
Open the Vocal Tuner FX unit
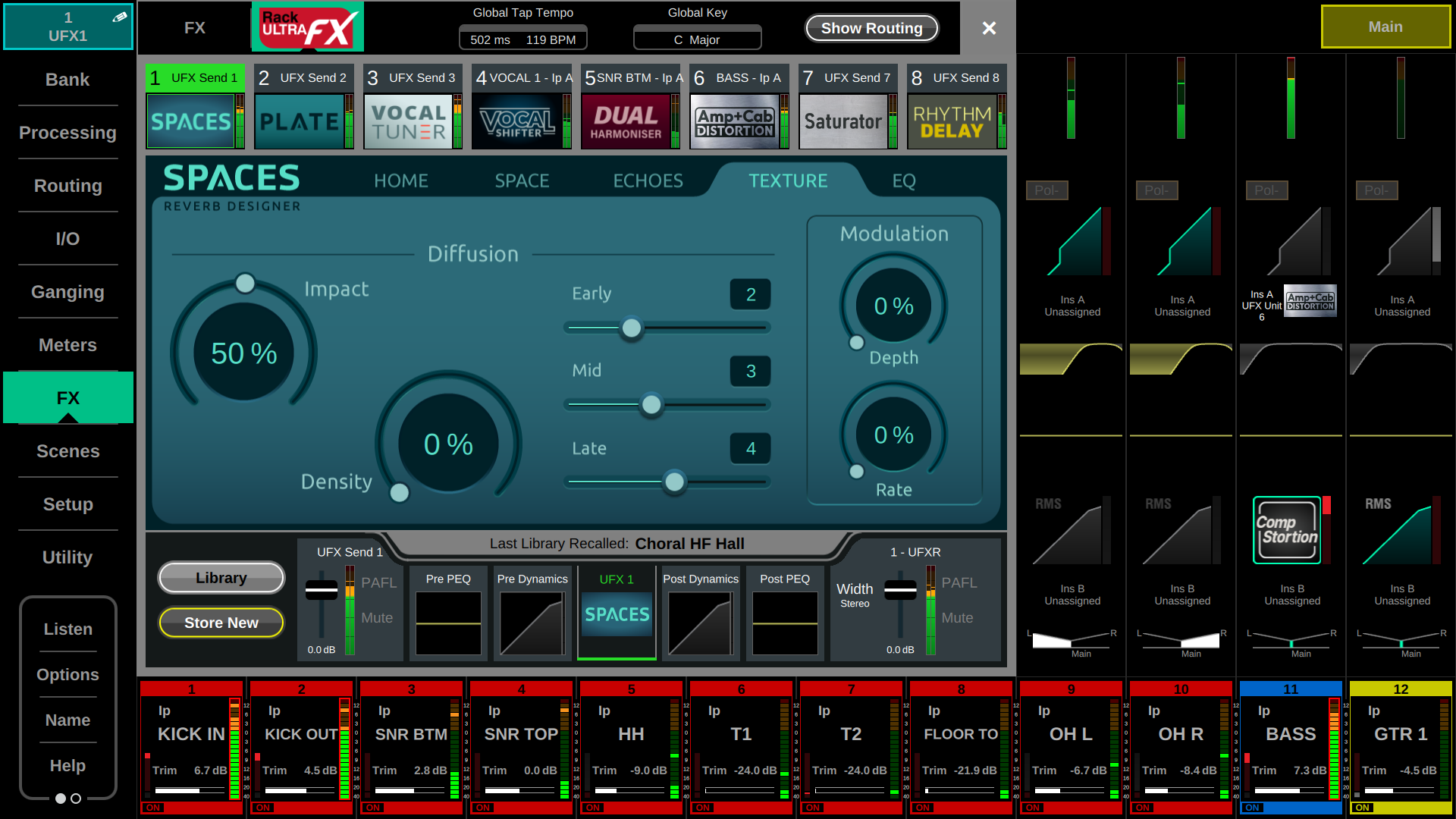408,121
